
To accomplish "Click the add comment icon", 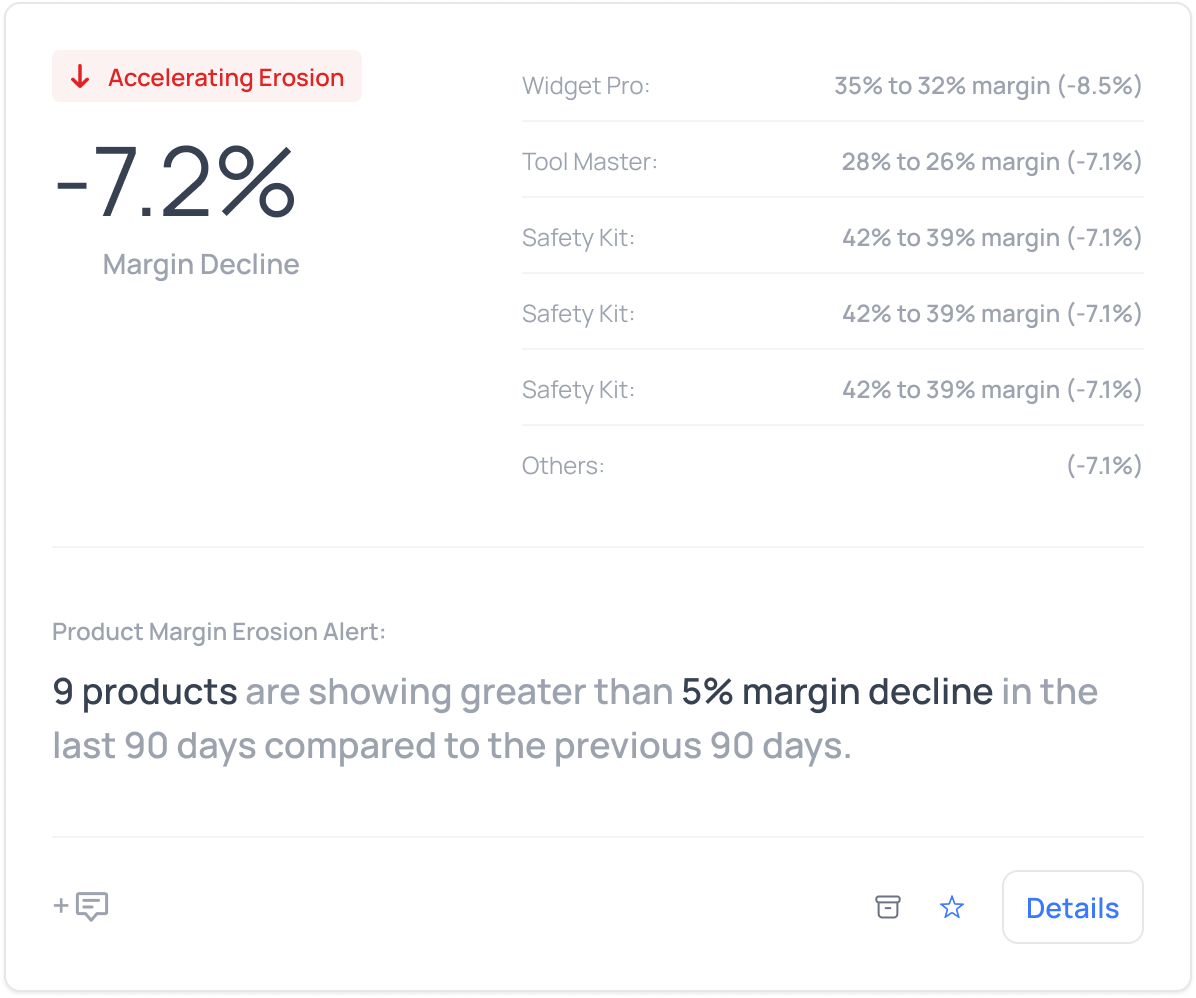I will coord(81,906).
